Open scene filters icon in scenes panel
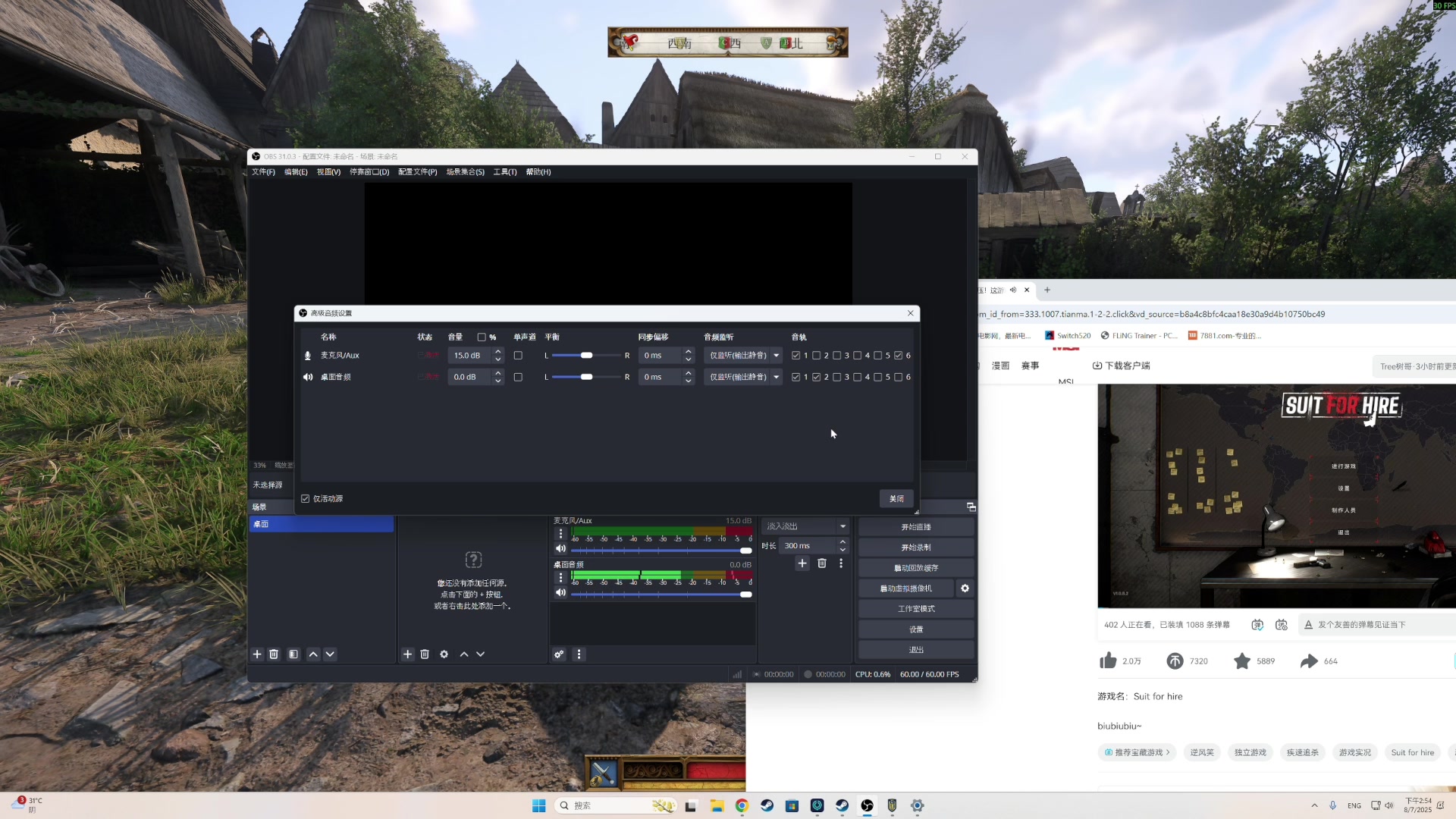Screen dimensions: 1456x819 coord(293,654)
